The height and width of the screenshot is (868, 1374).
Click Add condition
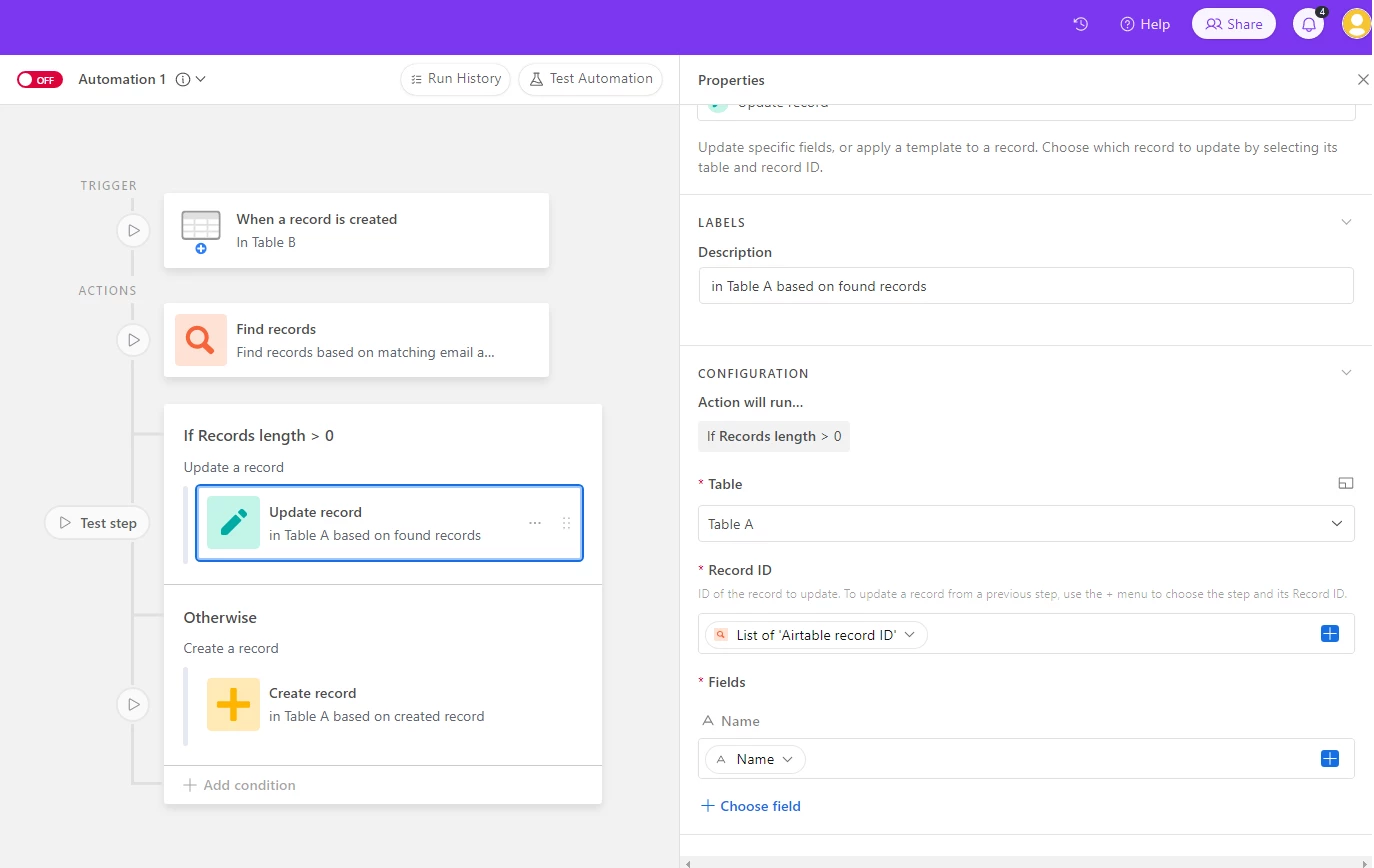(240, 785)
